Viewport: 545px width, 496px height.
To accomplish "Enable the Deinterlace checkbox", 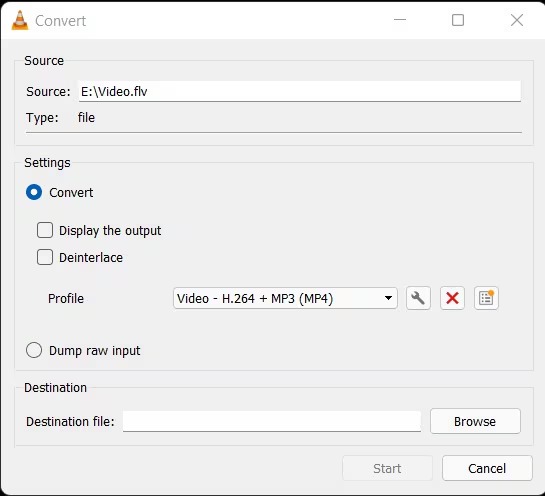I will 45,257.
